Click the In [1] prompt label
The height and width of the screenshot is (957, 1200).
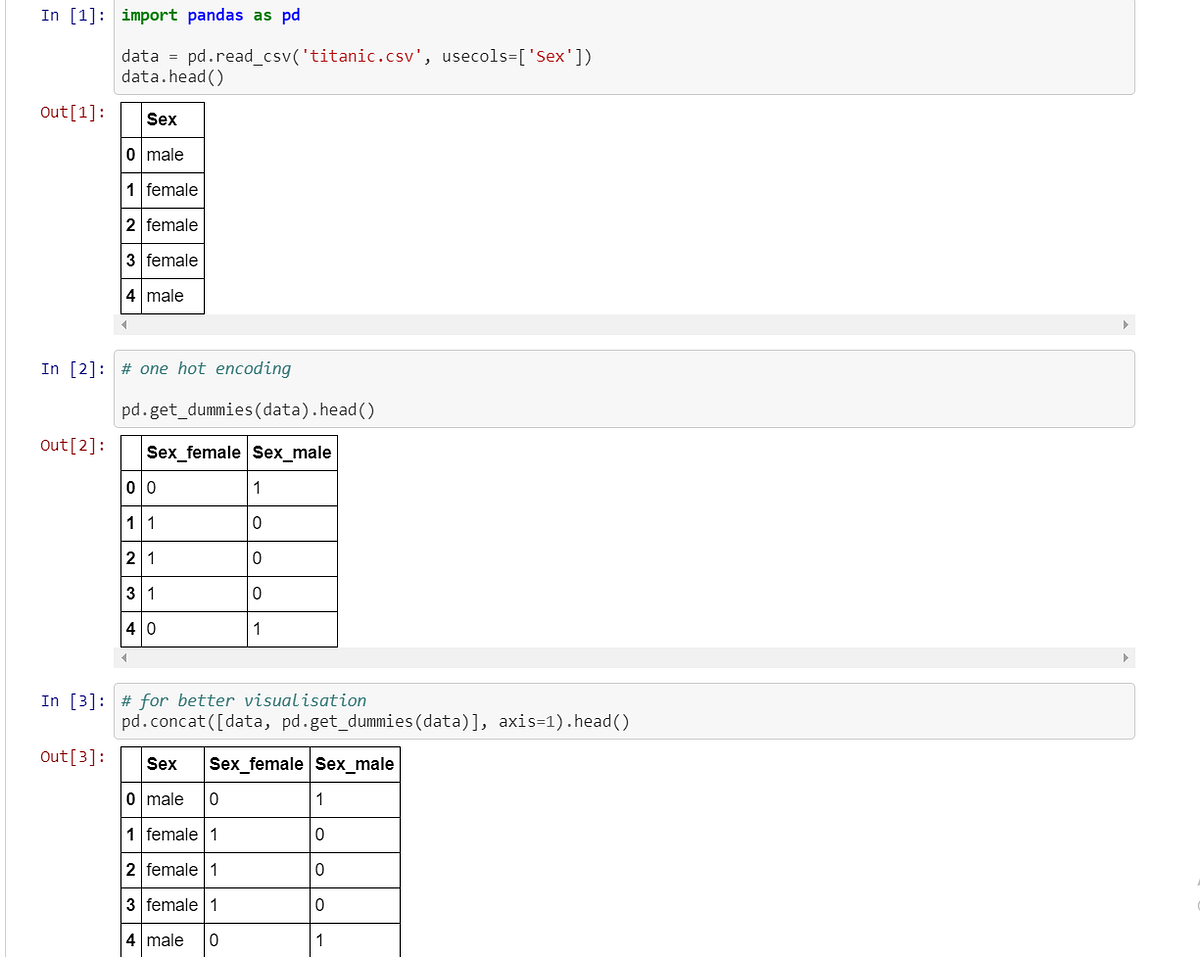tap(71, 15)
